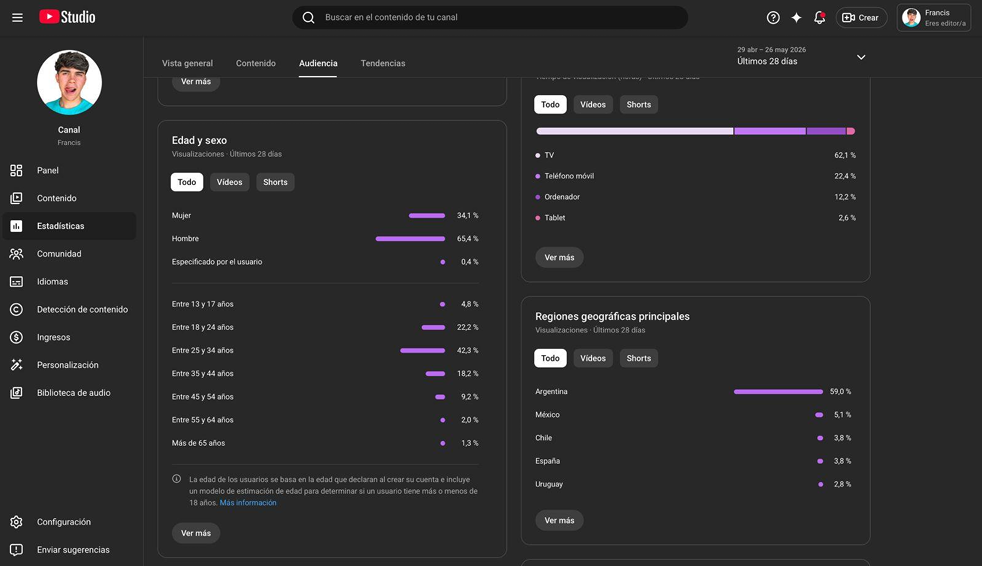The width and height of the screenshot is (982, 566).
Task: Select Todo filter in device type card
Action: [x=550, y=105]
